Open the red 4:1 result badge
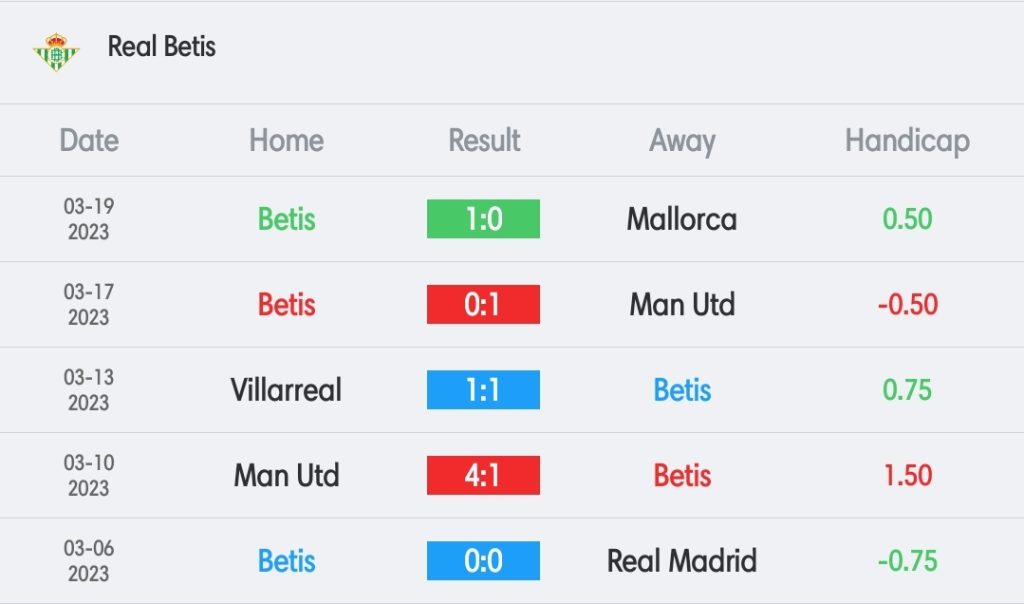 coord(483,475)
